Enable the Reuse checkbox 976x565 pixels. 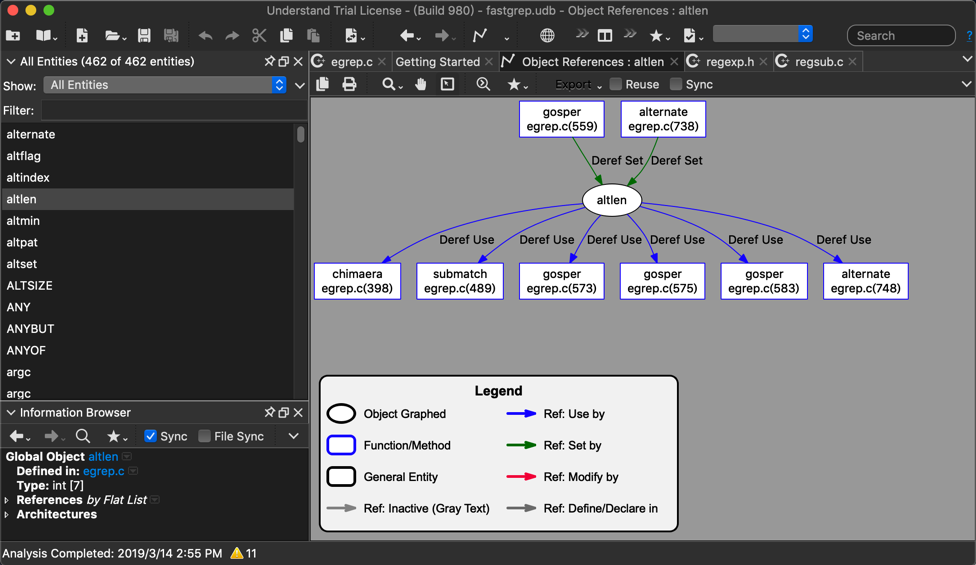coord(616,85)
